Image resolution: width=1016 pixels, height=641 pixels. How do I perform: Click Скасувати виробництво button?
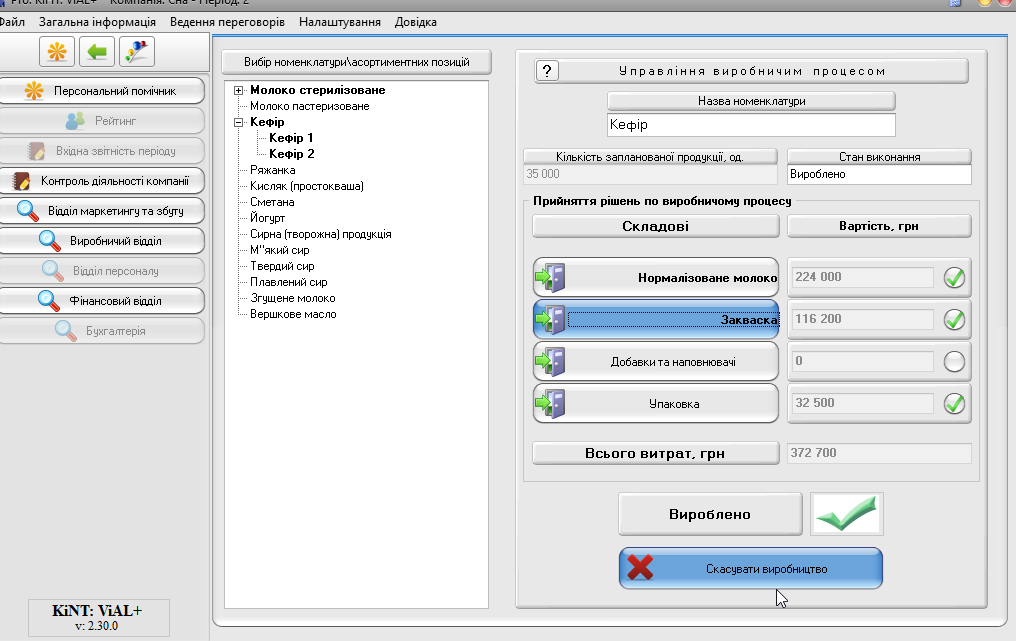coord(750,568)
